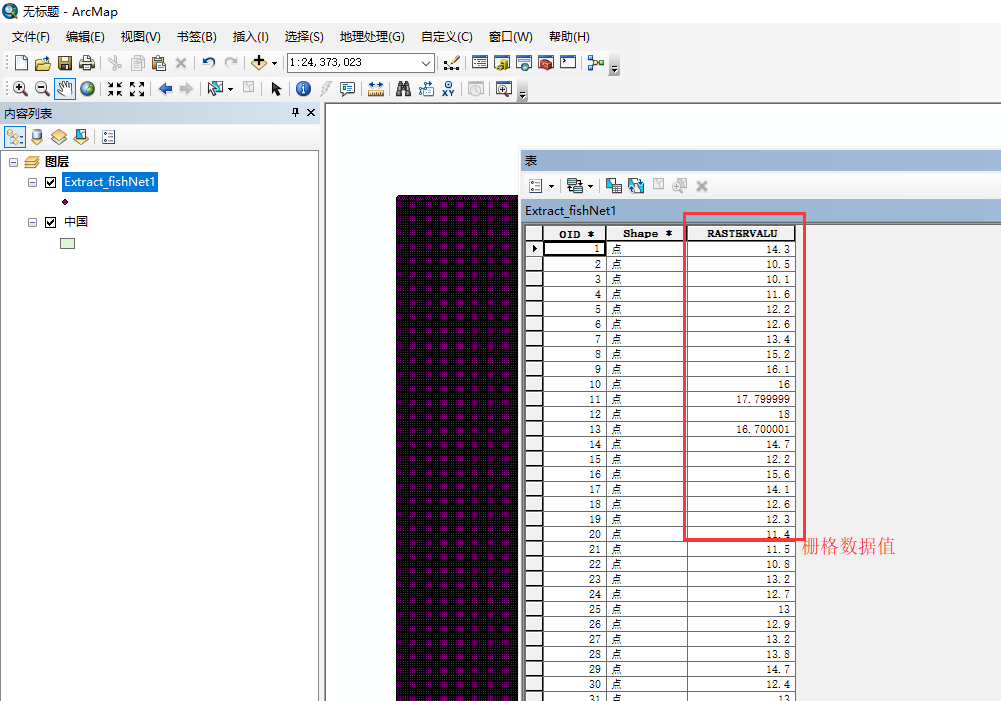Open the 文件(F) menu
This screenshot has width=1001, height=701.
[31, 36]
